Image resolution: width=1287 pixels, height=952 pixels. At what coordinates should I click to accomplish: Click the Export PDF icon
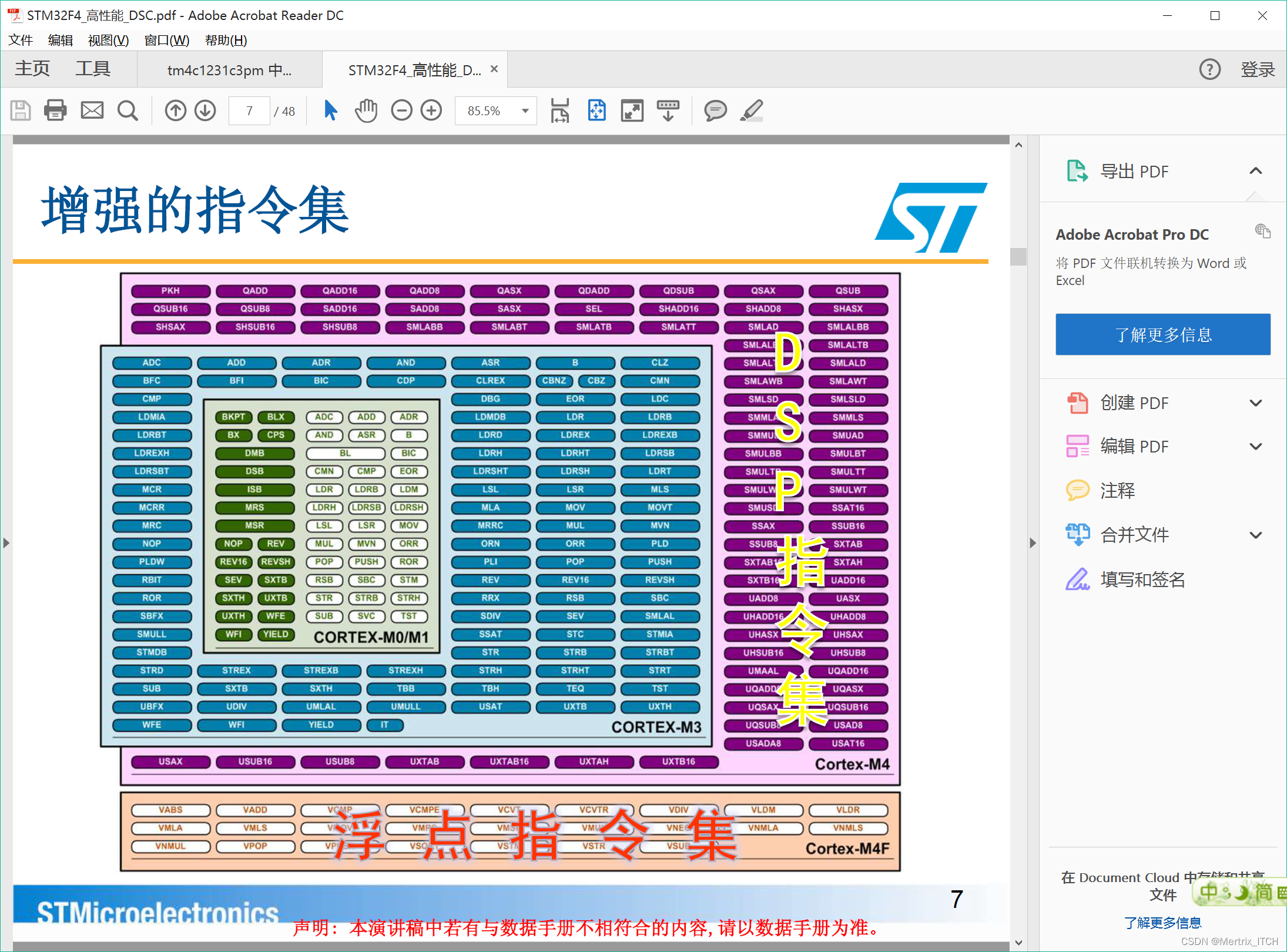[1077, 171]
